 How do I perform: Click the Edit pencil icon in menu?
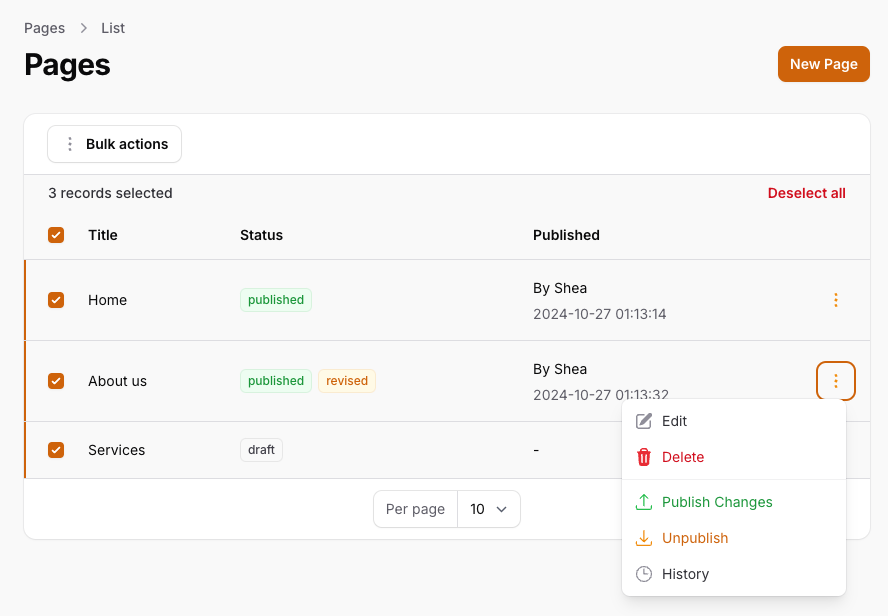click(644, 421)
